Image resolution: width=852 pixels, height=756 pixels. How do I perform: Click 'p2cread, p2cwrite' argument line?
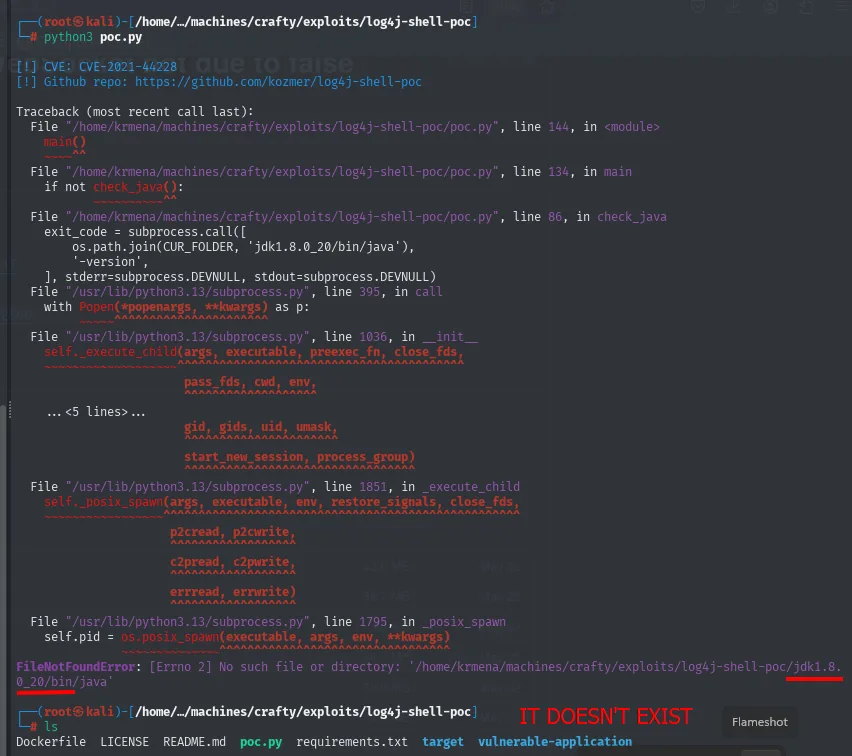click(x=233, y=532)
